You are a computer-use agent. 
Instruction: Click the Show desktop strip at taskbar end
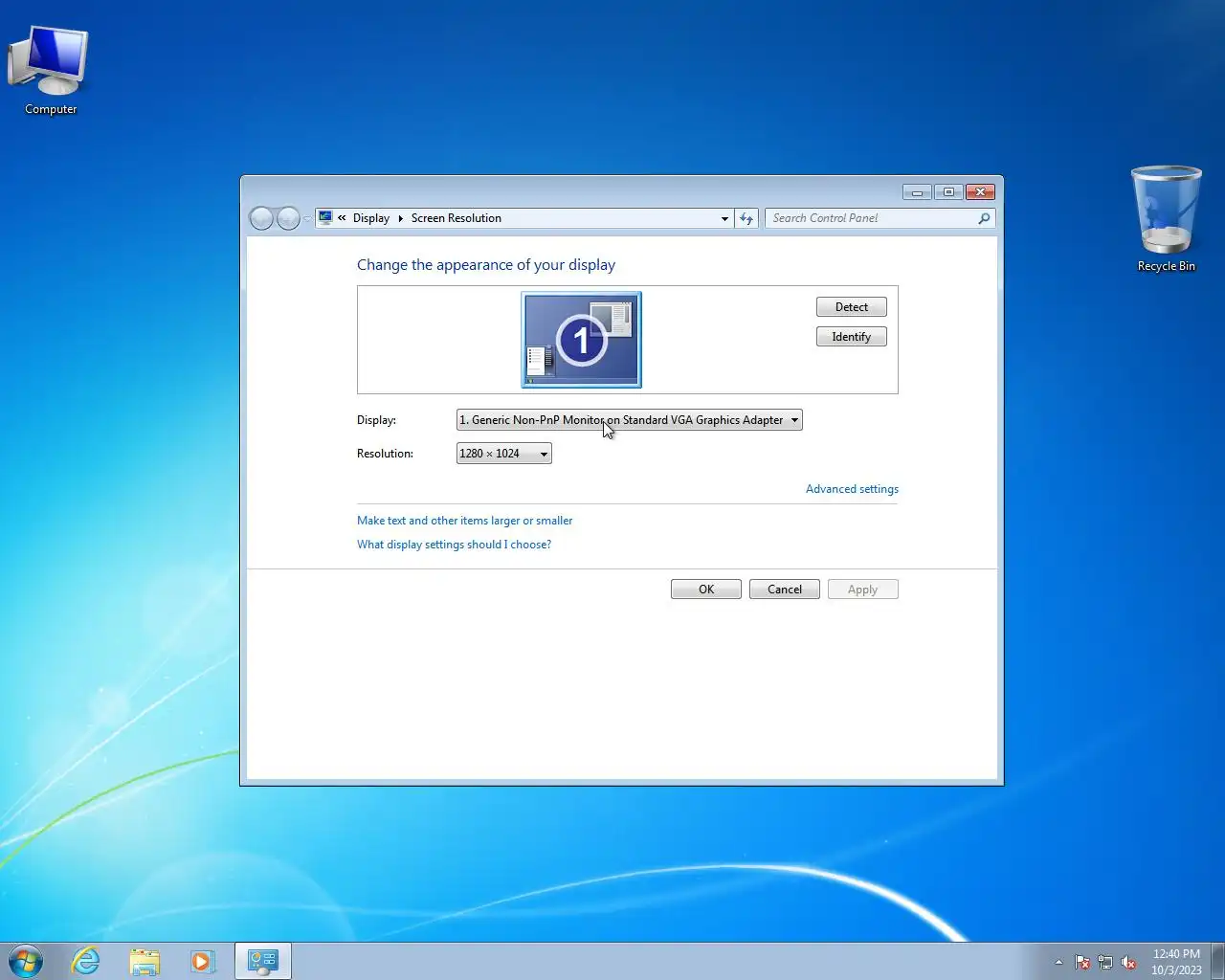pyautogui.click(x=1217, y=961)
